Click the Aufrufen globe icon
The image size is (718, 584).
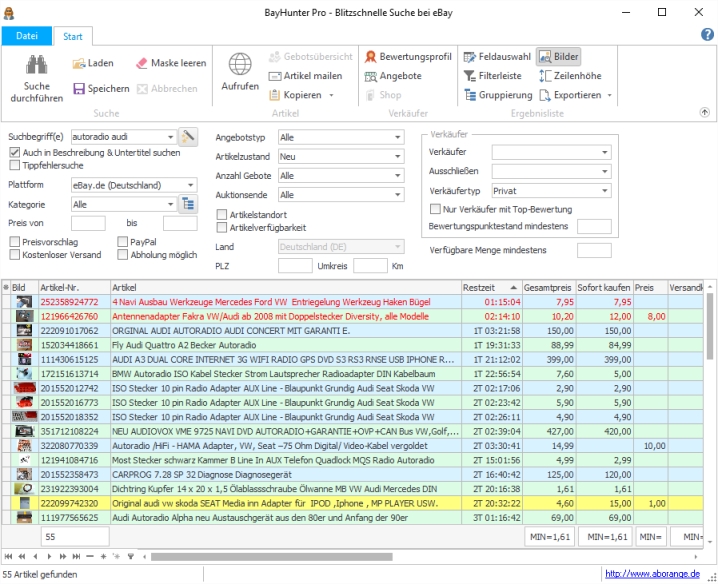240,65
